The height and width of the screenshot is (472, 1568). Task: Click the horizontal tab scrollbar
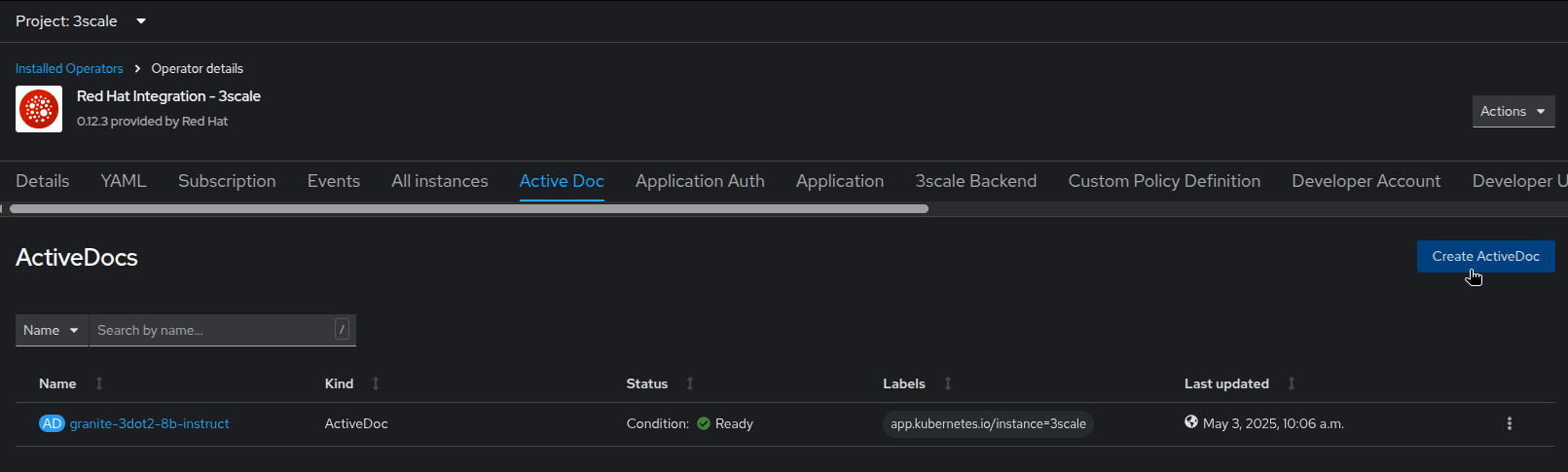coord(468,208)
